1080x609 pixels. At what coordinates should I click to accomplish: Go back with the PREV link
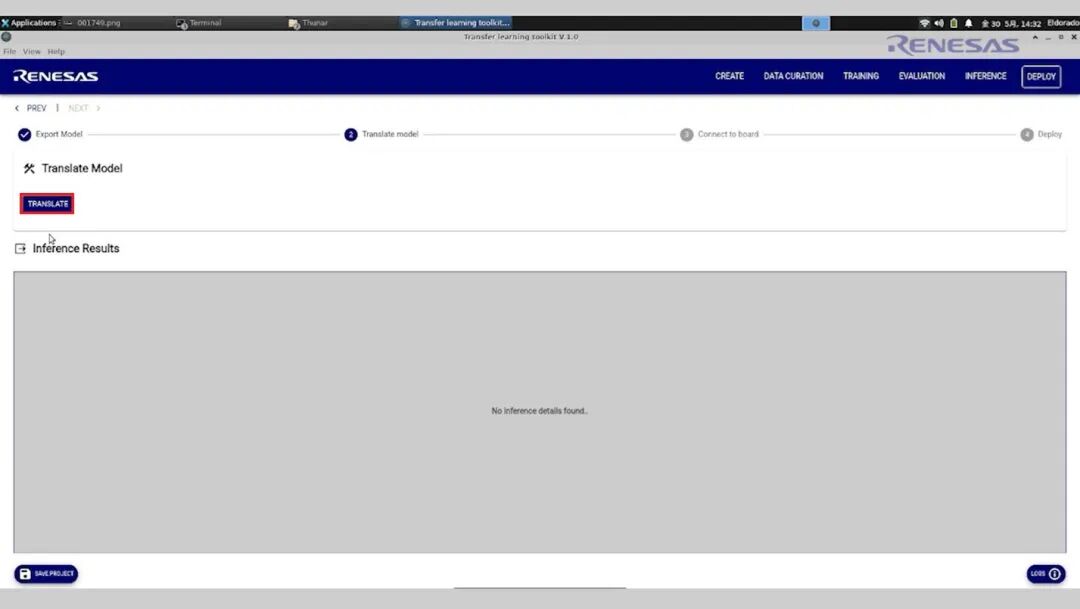37,108
